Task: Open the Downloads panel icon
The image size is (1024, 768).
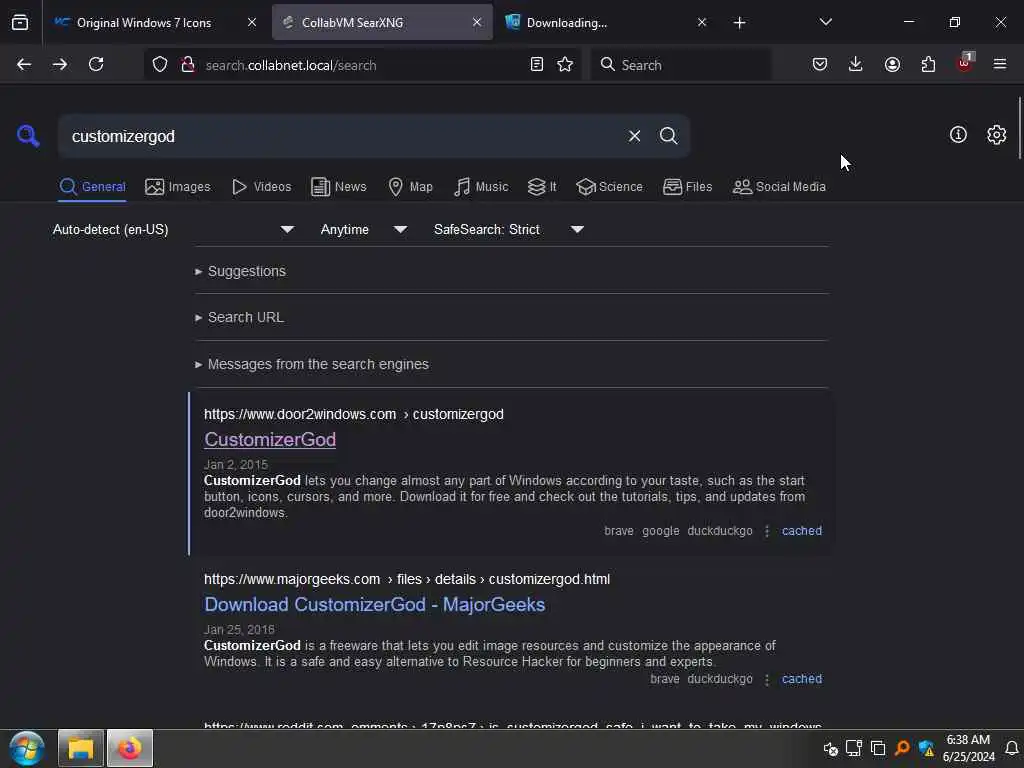Action: pyautogui.click(x=856, y=64)
